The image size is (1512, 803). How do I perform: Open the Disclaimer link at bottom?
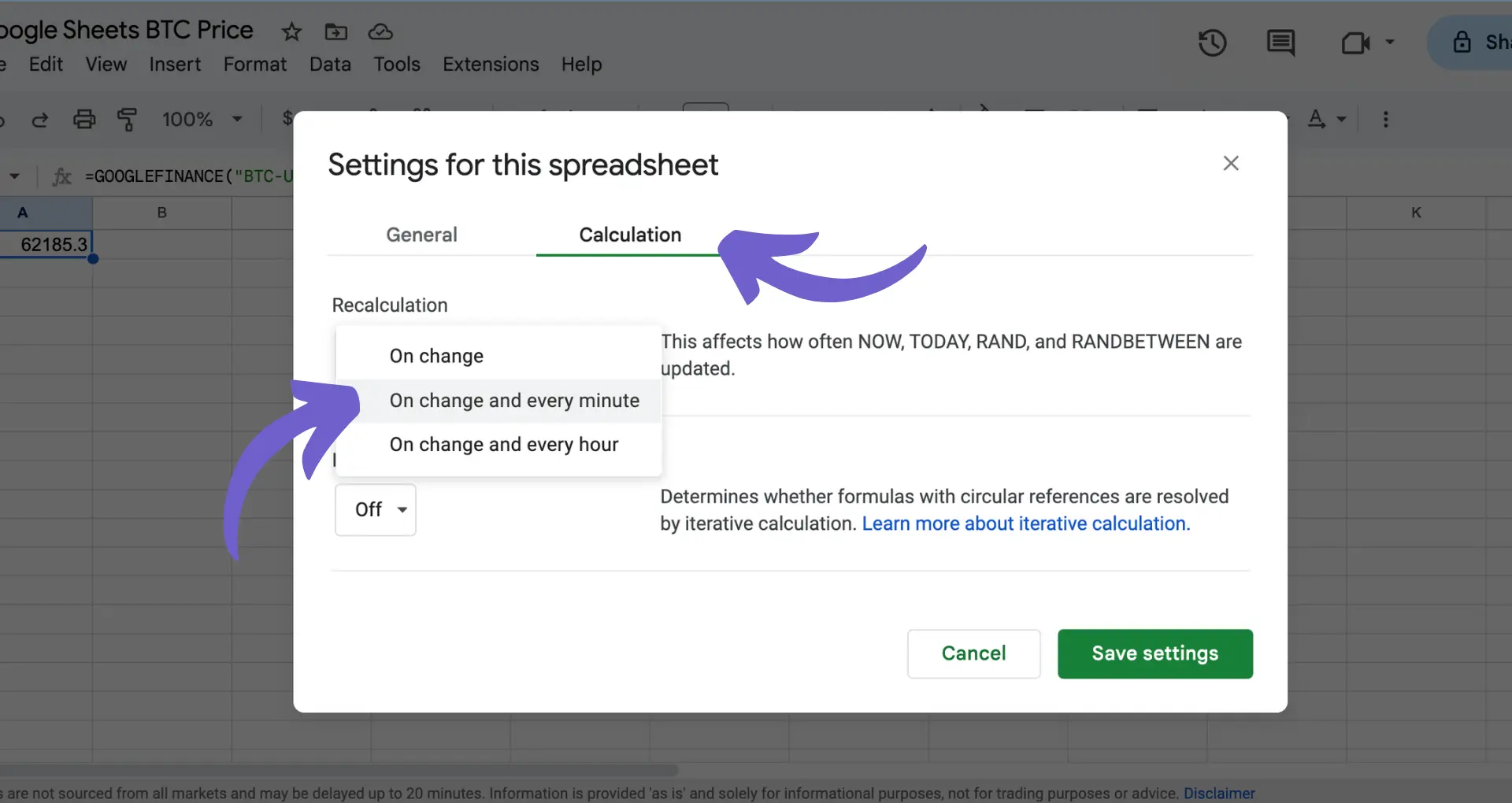click(x=1219, y=793)
